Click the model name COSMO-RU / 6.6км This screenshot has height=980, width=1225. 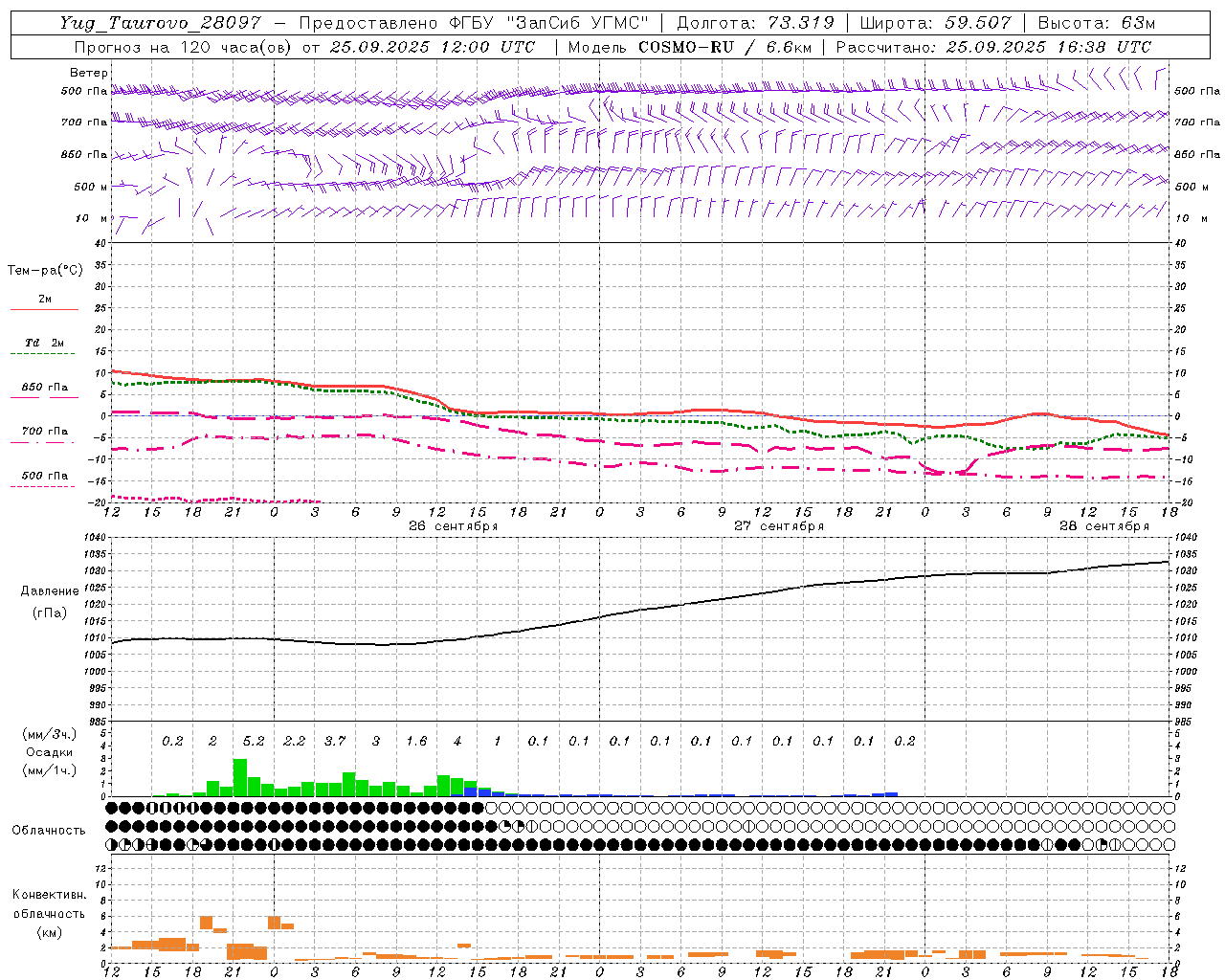coord(724,47)
